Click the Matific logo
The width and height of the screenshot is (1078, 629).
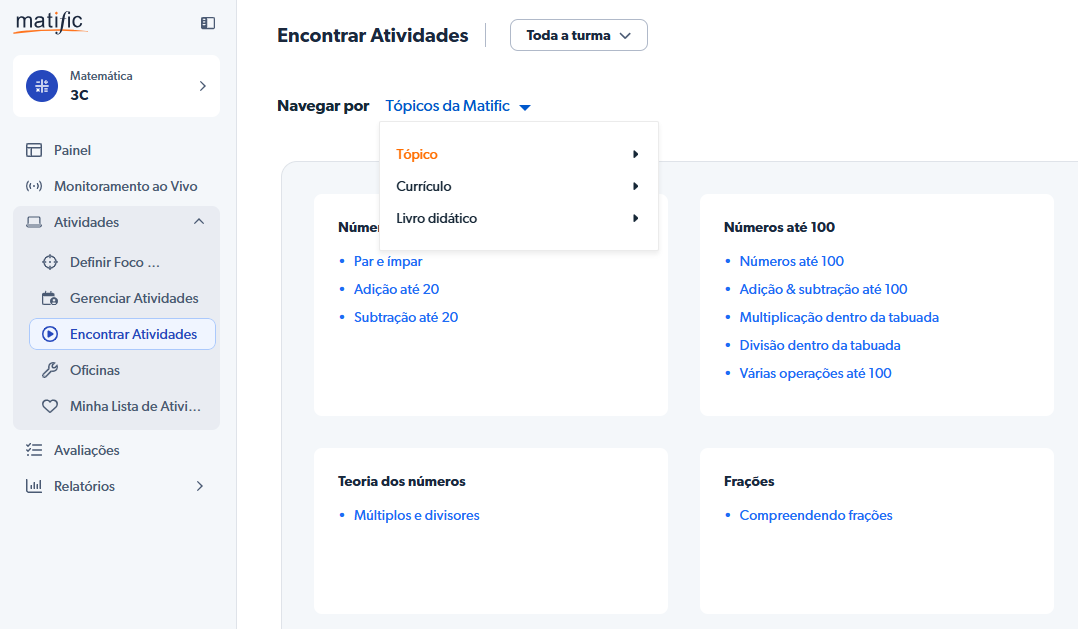tap(50, 22)
